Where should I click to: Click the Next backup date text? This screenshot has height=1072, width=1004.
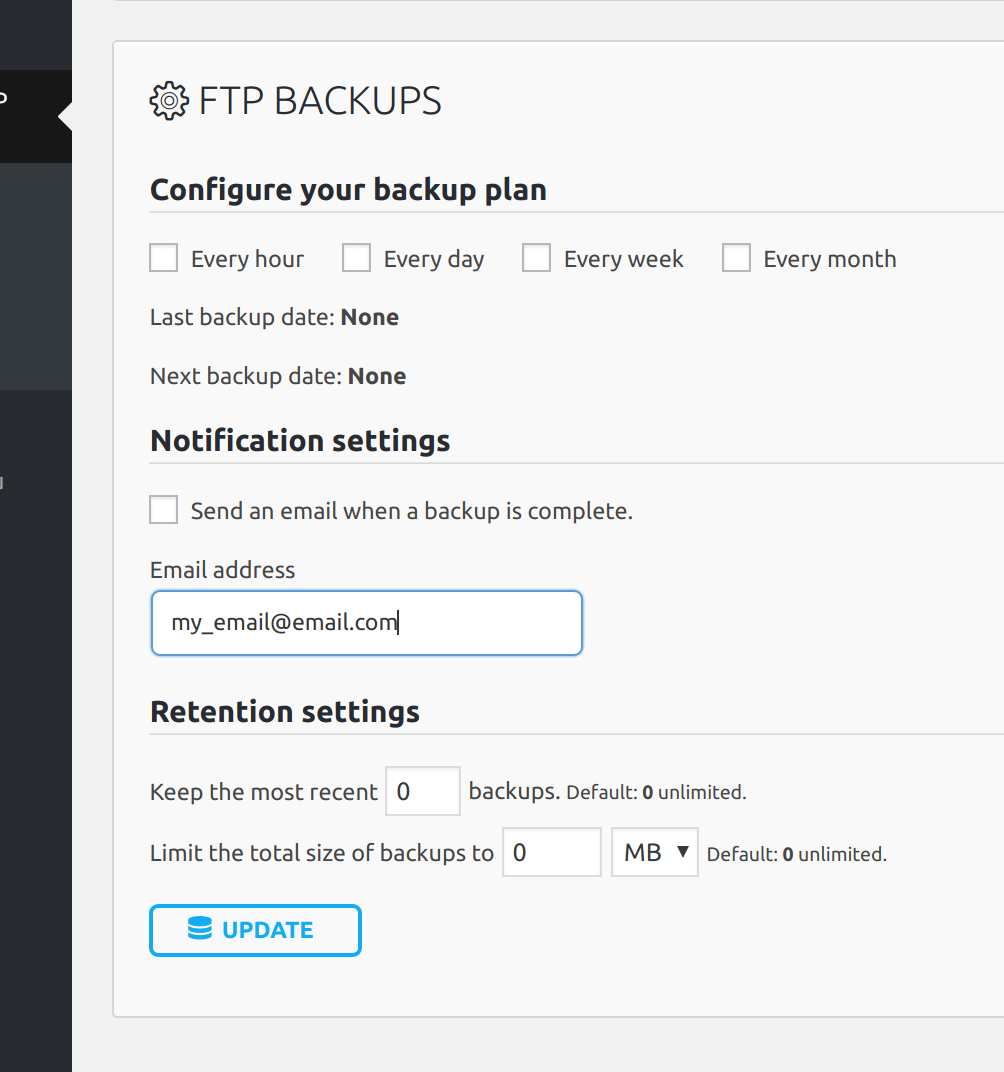pos(278,377)
